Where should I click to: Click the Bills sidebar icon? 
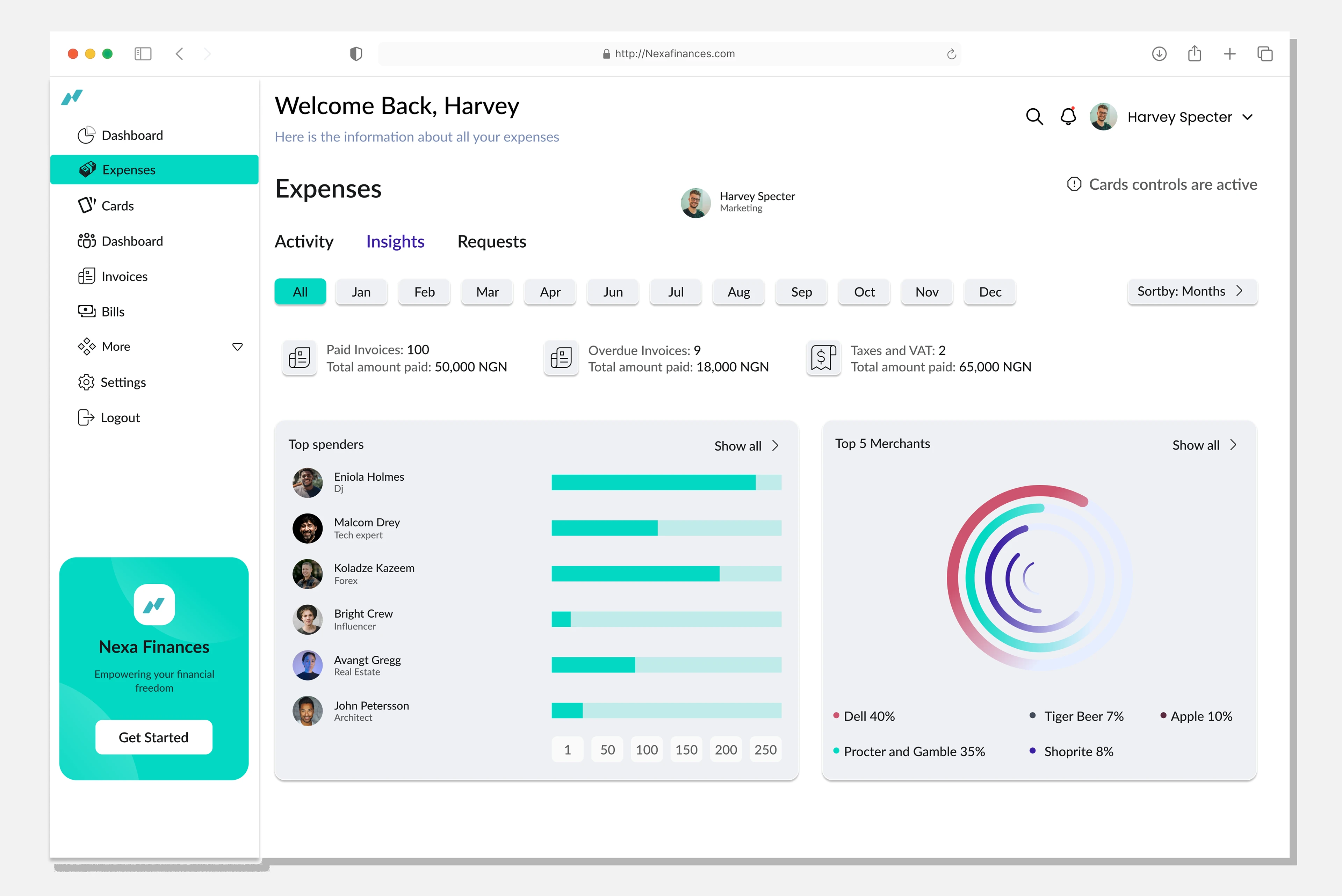(x=86, y=312)
